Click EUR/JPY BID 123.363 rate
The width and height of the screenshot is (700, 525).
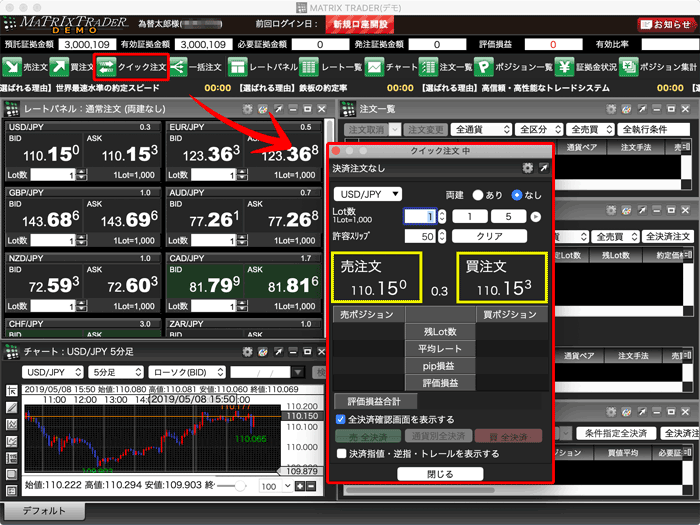click(x=204, y=150)
